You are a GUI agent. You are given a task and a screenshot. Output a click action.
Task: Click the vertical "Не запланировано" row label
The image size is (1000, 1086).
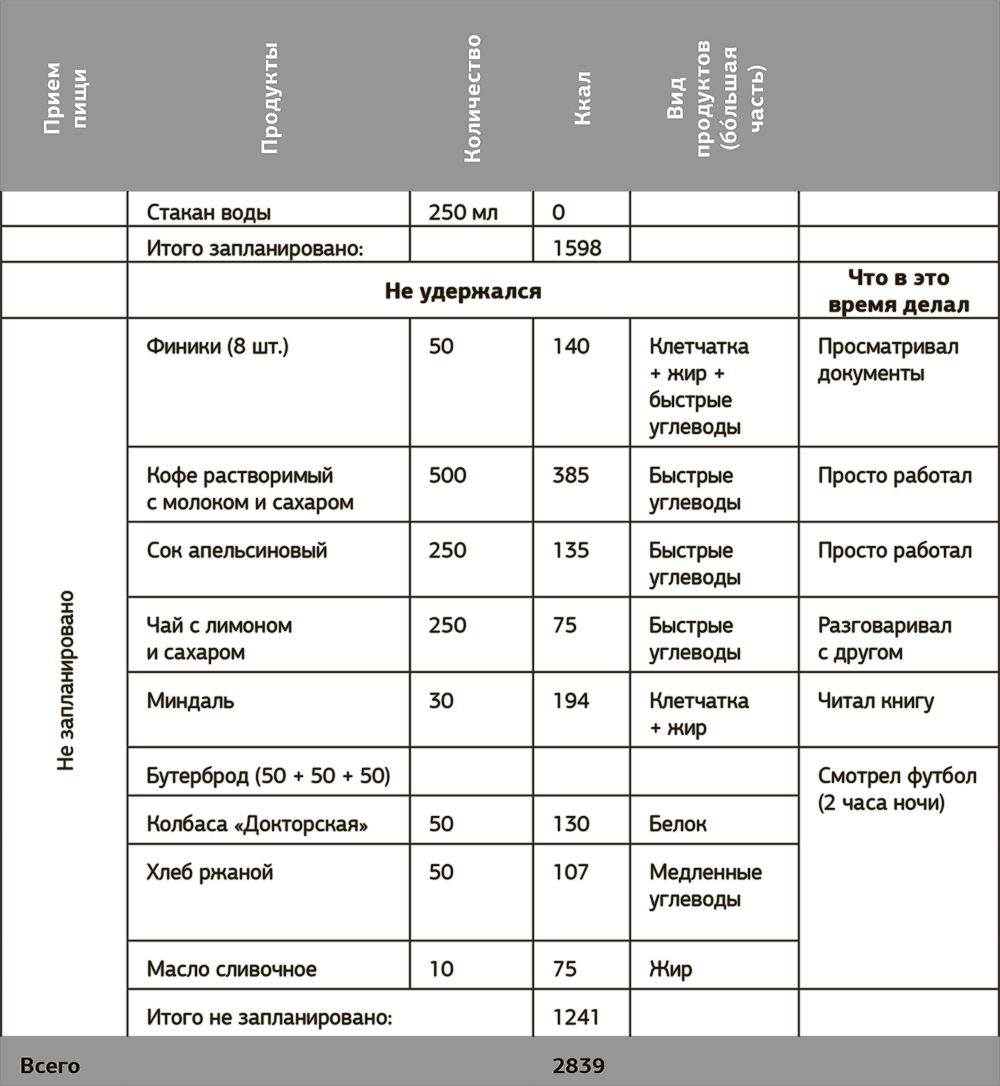(x=66, y=680)
